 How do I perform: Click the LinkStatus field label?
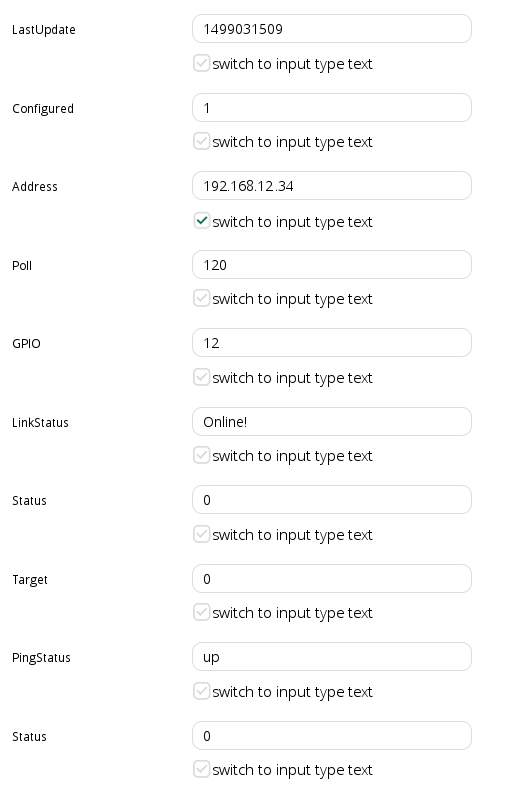pyautogui.click(x=40, y=422)
